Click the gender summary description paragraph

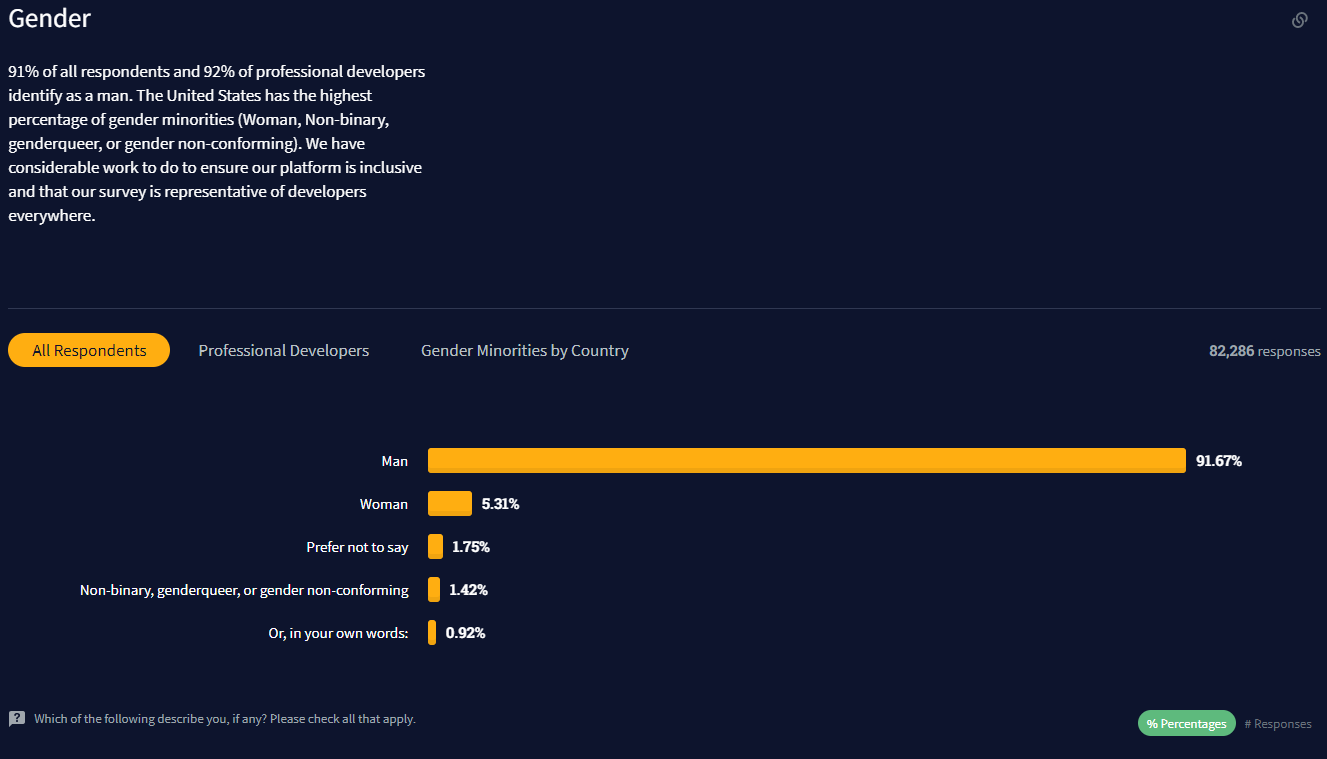point(217,143)
